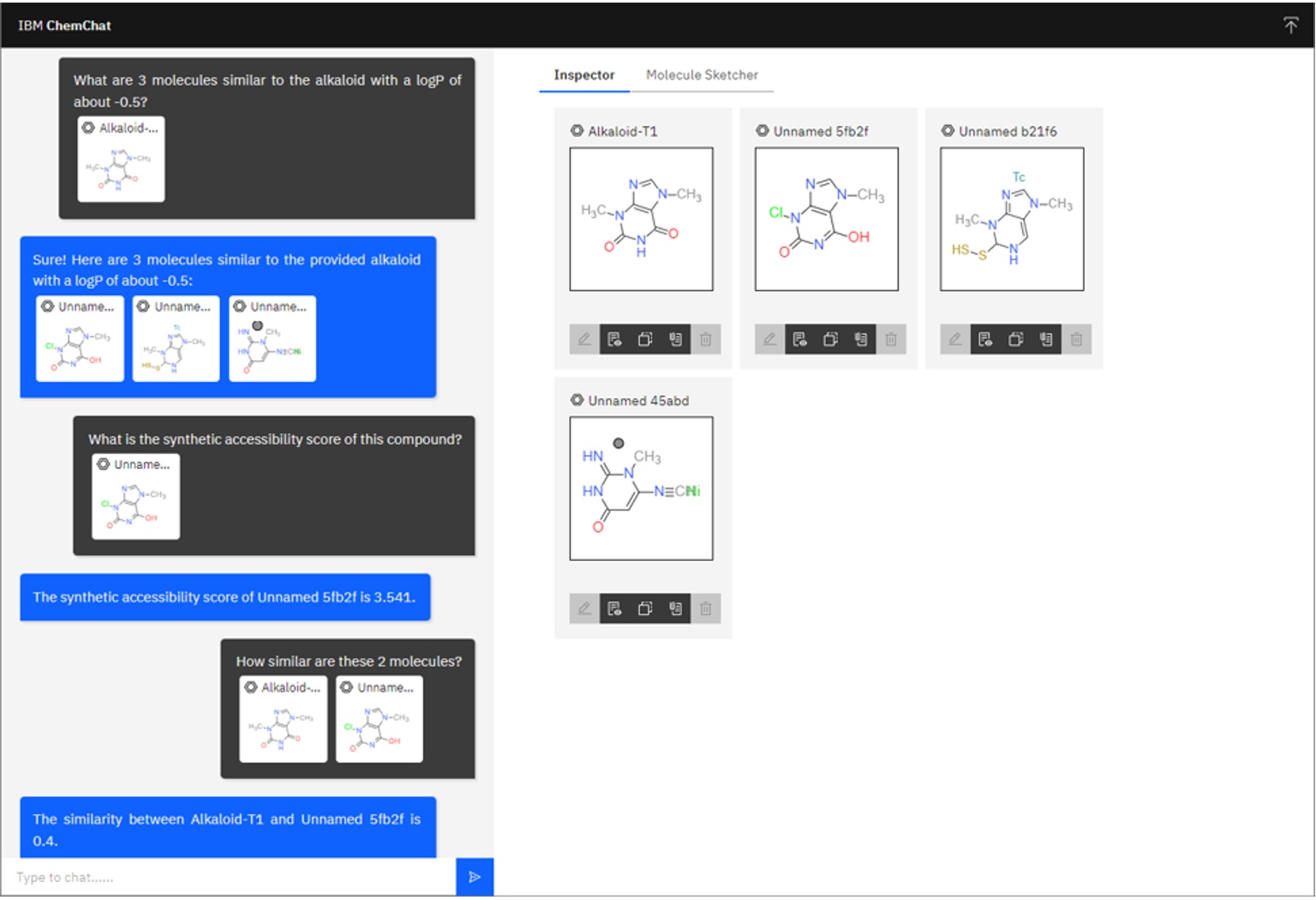Save Alkaloid-T1 using the file-save icon
This screenshot has width=1316, height=900.
[616, 339]
